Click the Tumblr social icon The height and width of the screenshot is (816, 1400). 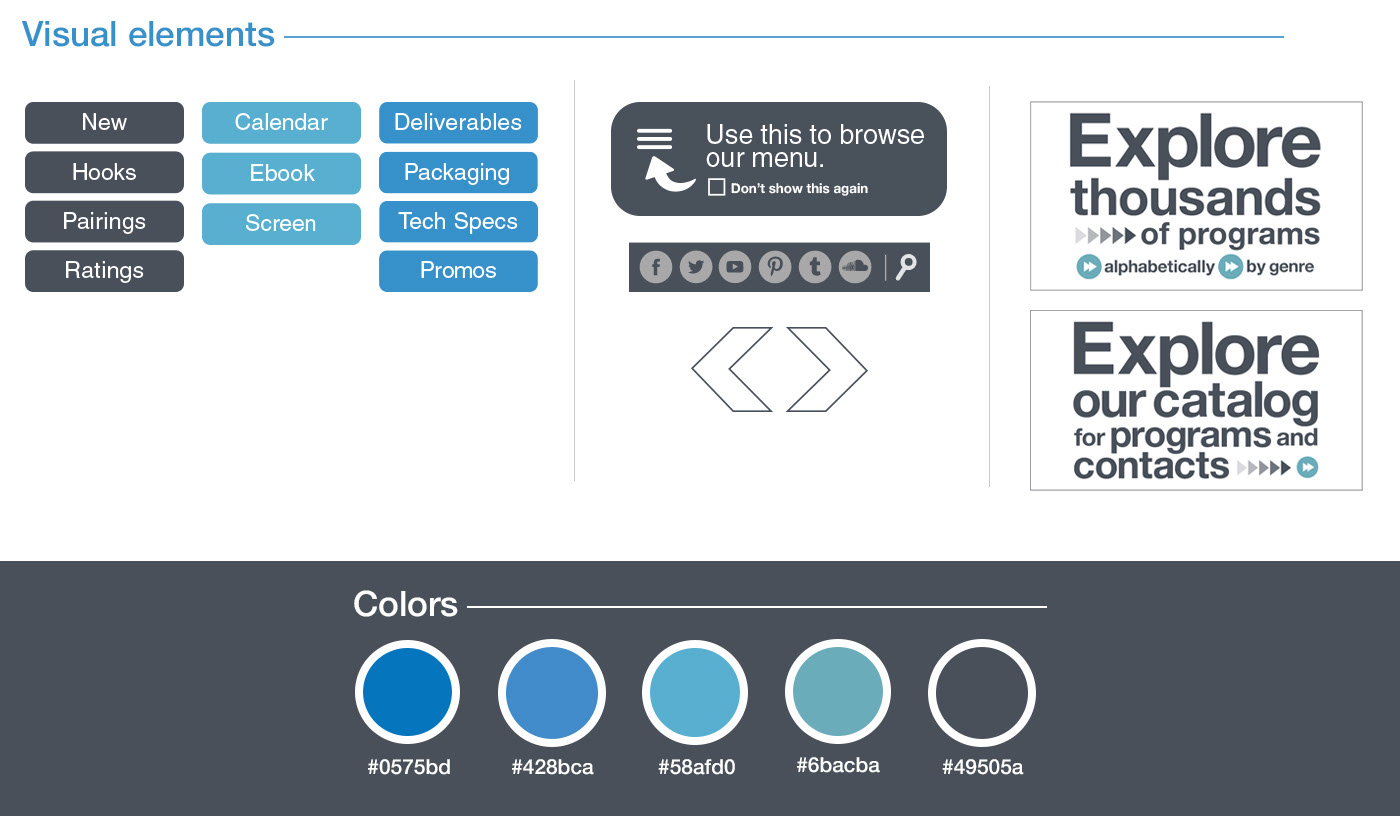coord(815,267)
